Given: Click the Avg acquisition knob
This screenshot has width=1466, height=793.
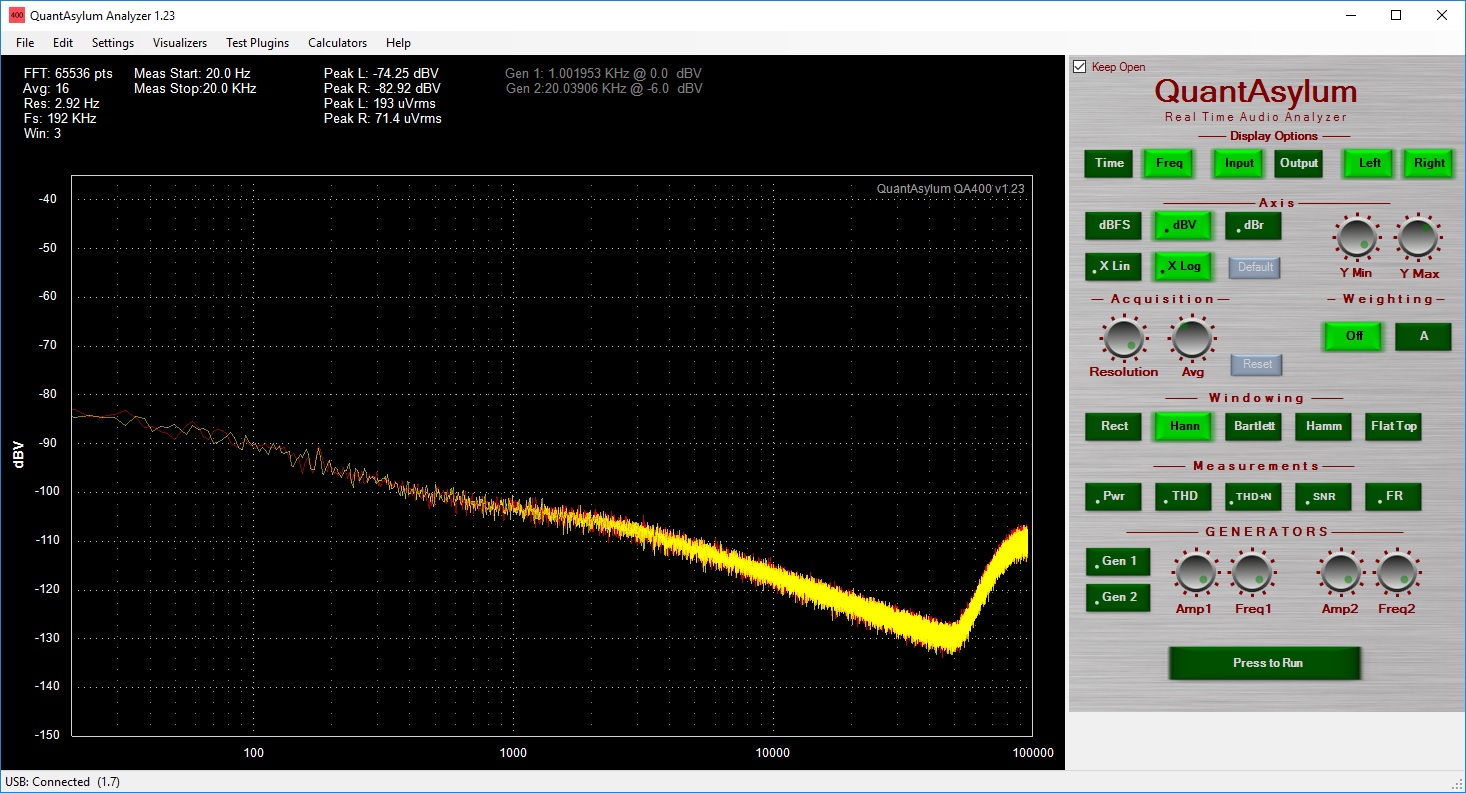Looking at the screenshot, I should [x=1191, y=339].
